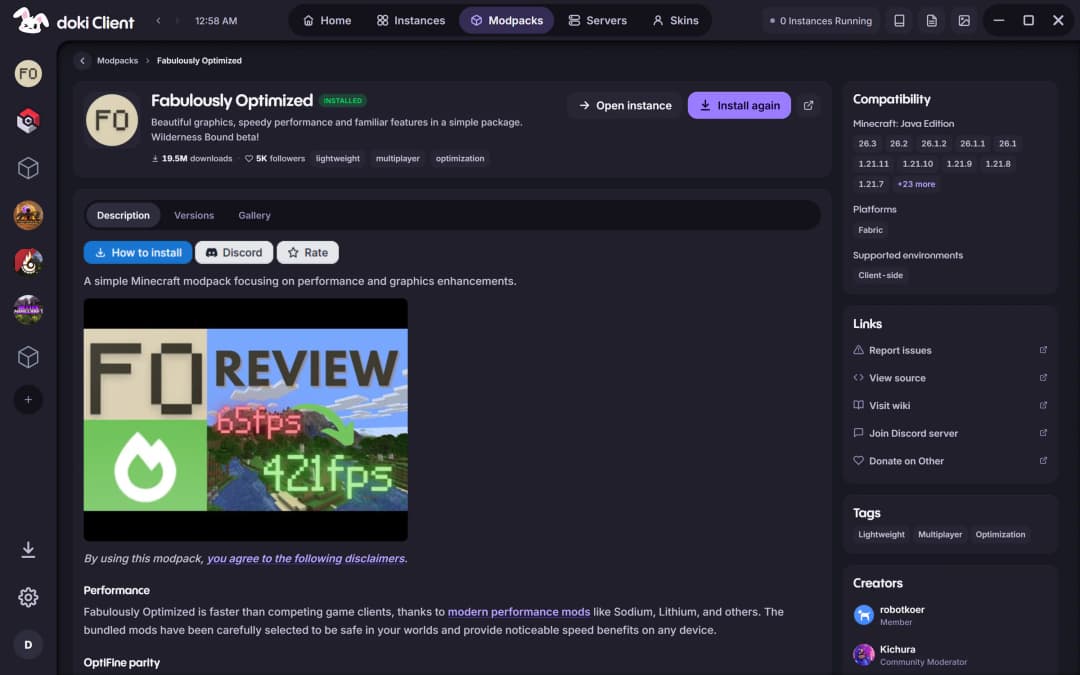Open Join Discord server external icon
Image resolution: width=1080 pixels, height=675 pixels.
(x=1043, y=433)
